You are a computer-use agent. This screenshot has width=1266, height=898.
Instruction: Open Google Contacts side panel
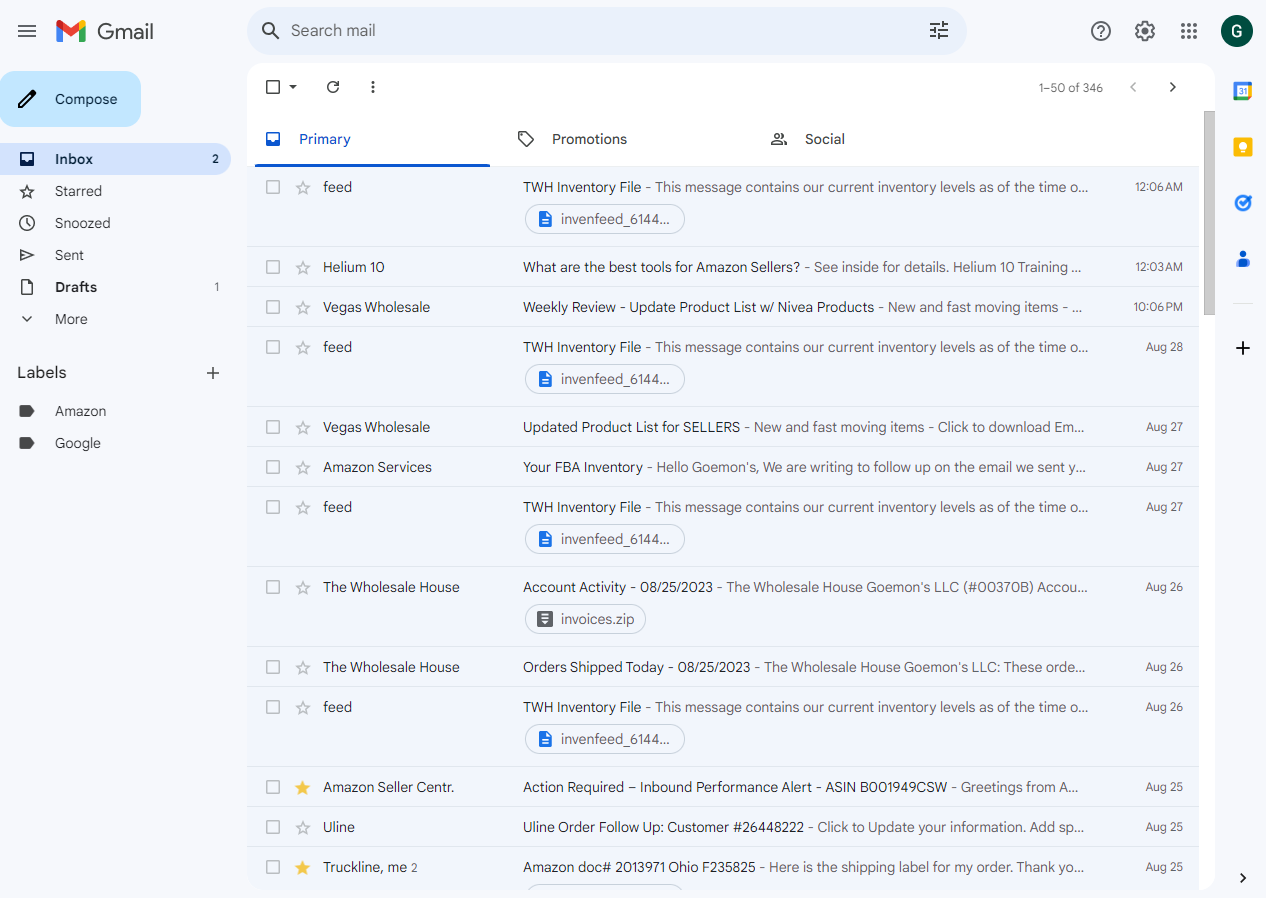pos(1243,259)
